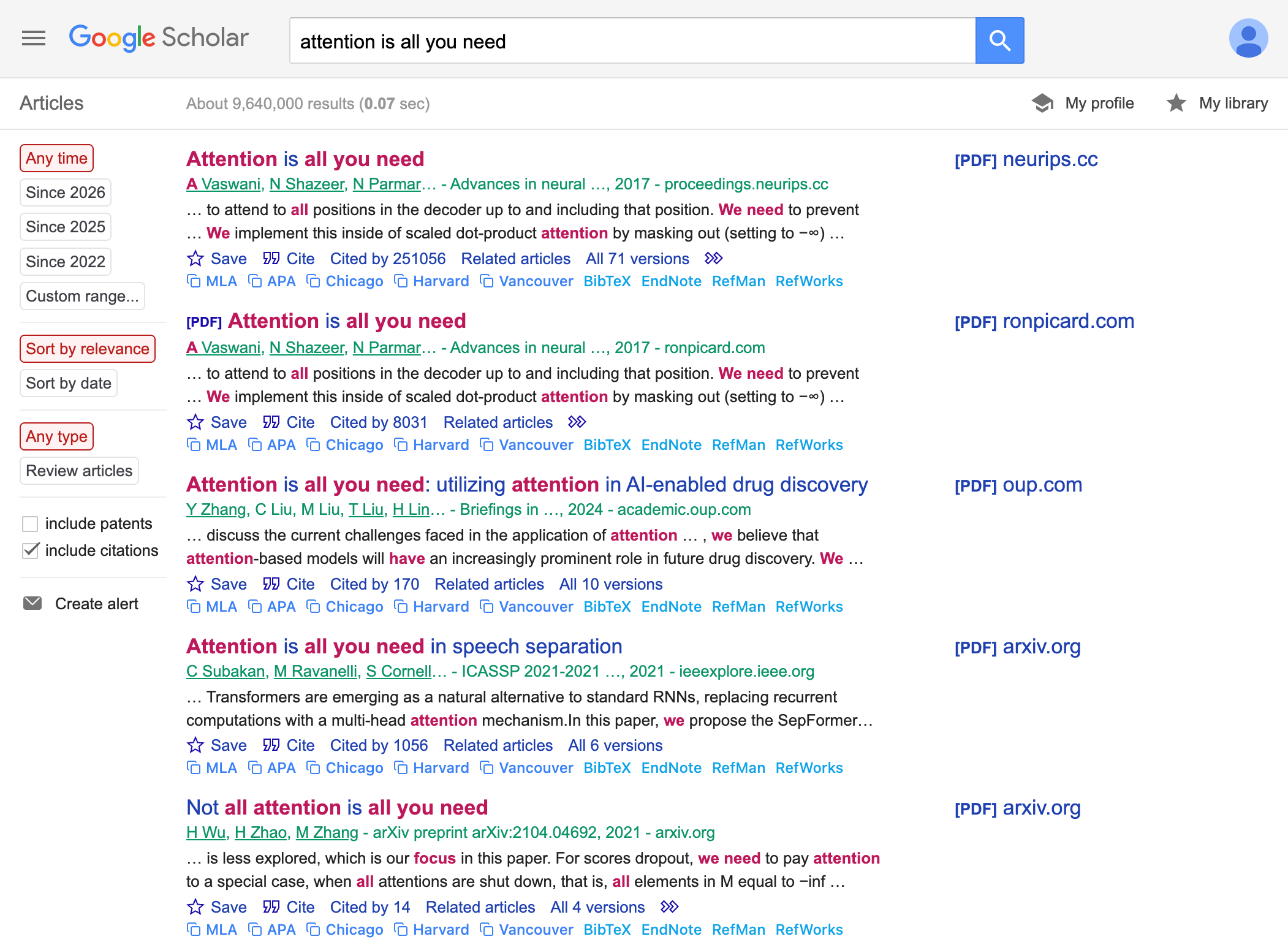Open Not all attention is all you need title
The width and height of the screenshot is (1288, 939).
[x=337, y=807]
